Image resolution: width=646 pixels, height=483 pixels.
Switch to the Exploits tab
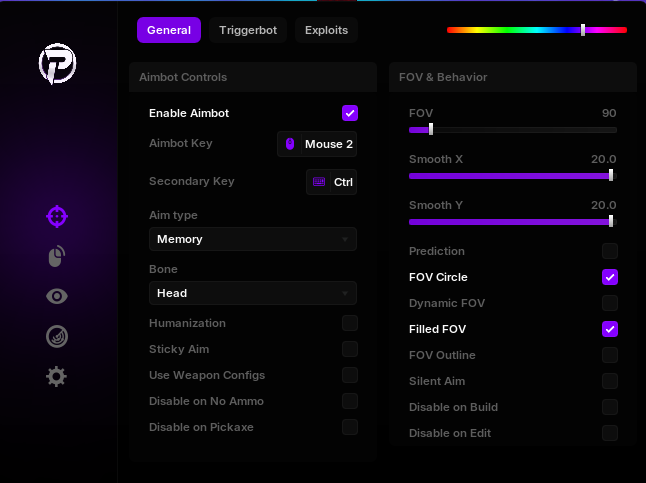coord(326,30)
